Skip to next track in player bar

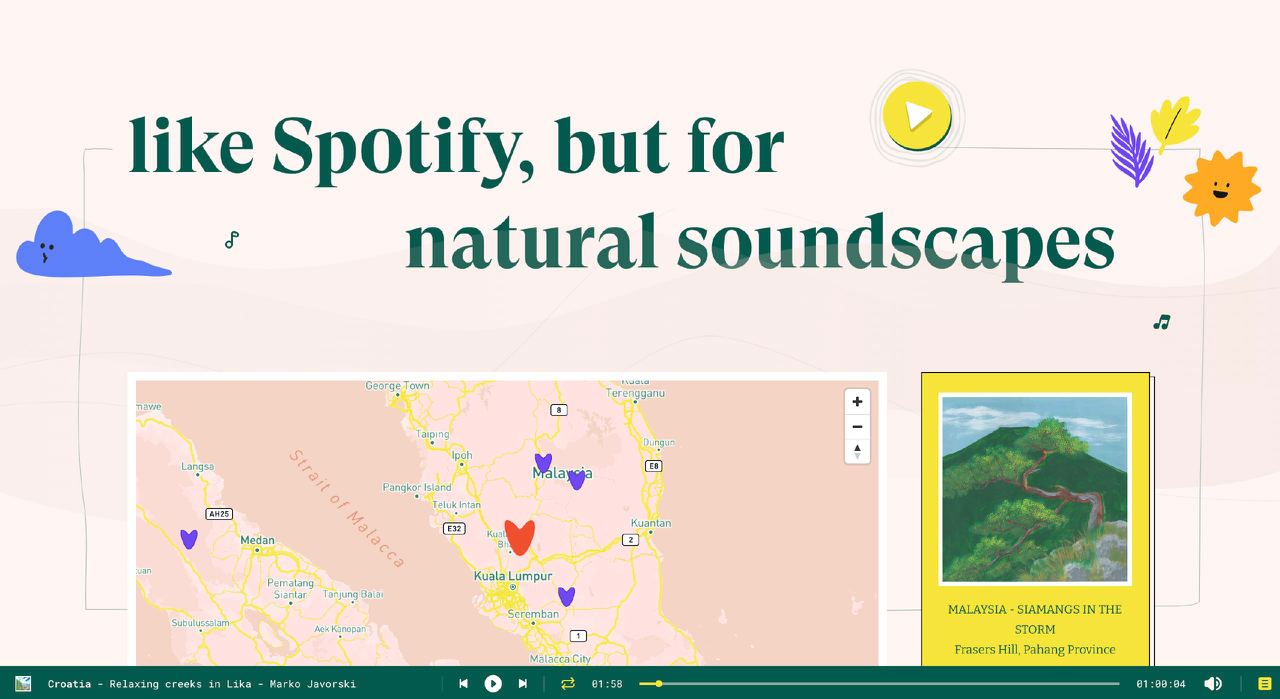pyautogui.click(x=522, y=684)
